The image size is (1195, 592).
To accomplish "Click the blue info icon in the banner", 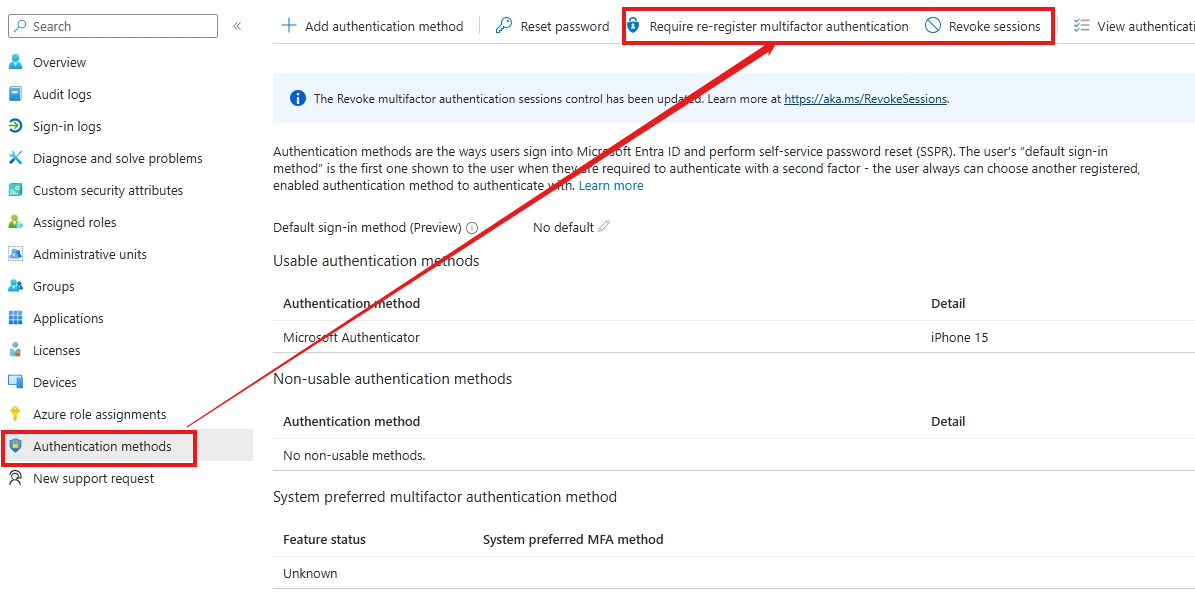I will 298,98.
